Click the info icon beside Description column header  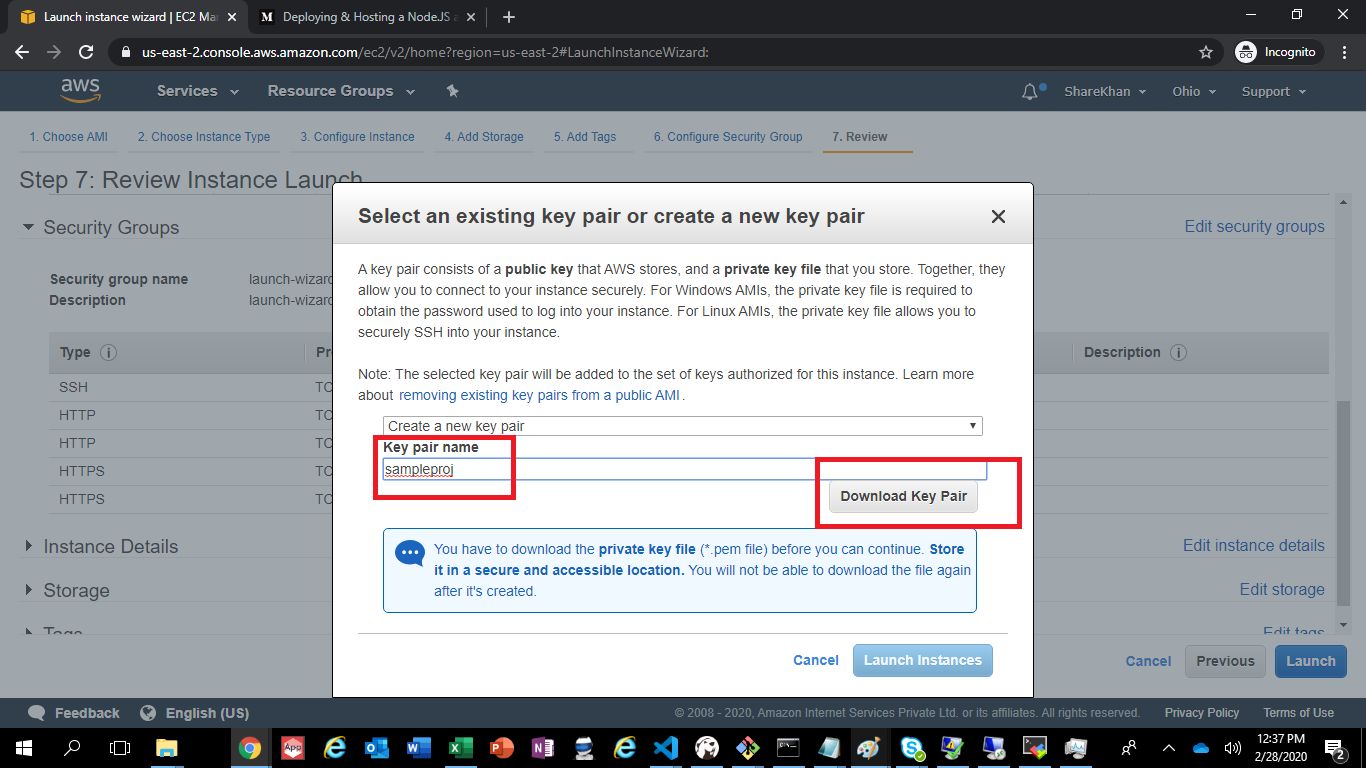tap(1177, 352)
